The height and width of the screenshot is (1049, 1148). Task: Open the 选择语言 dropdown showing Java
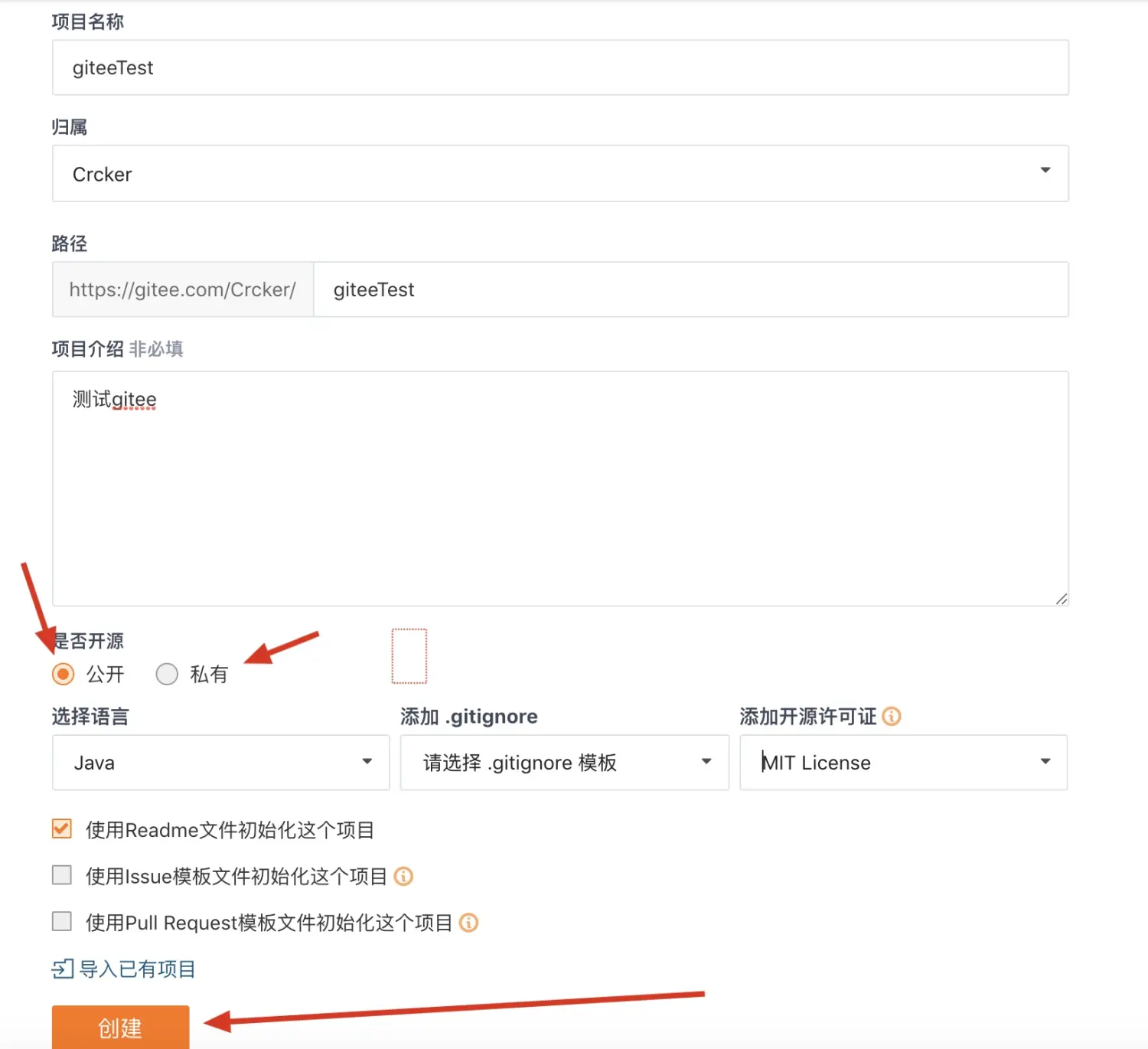(220, 763)
